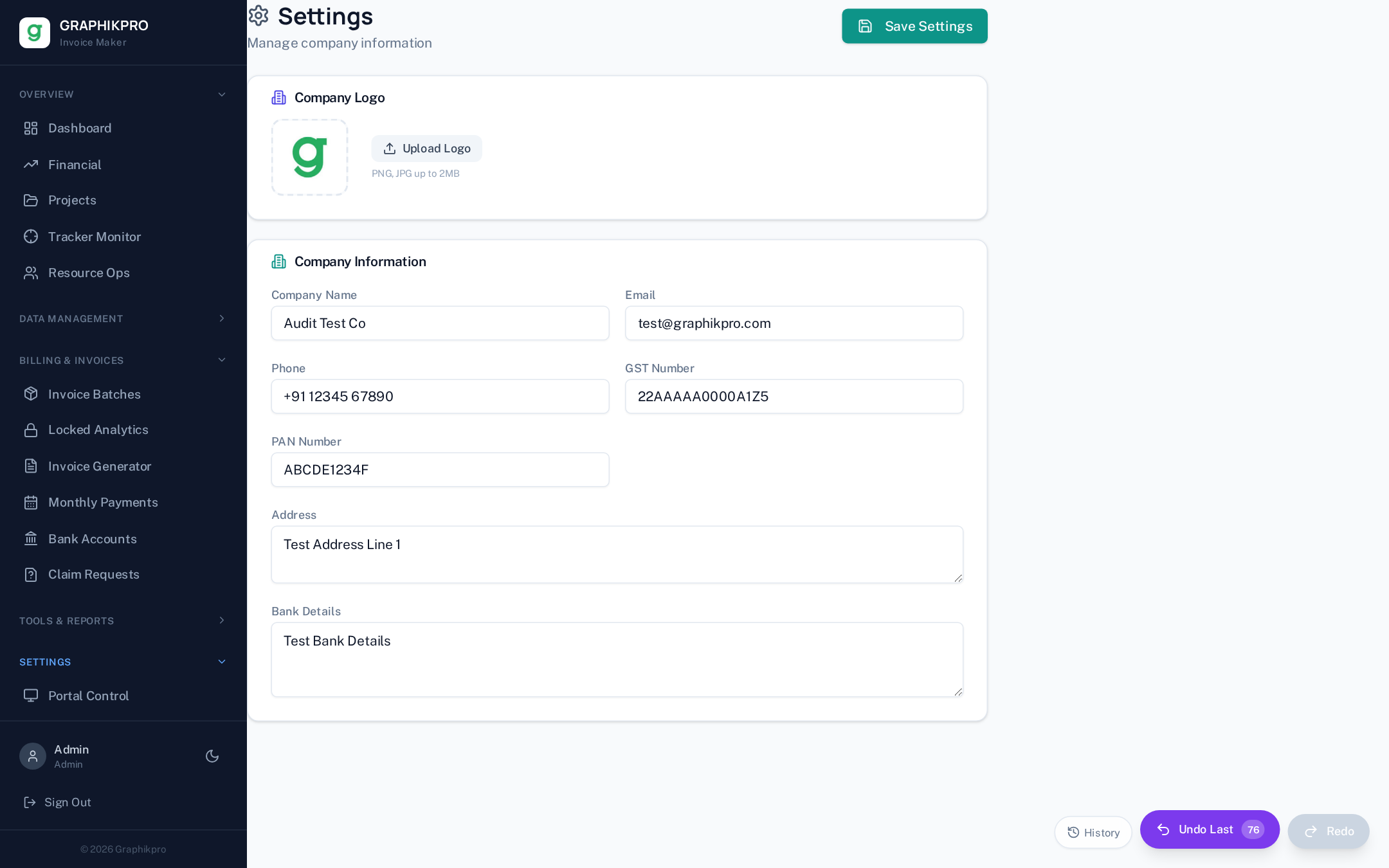1389x868 pixels.
Task: Click the Data Management section header
Action: [x=123, y=318]
